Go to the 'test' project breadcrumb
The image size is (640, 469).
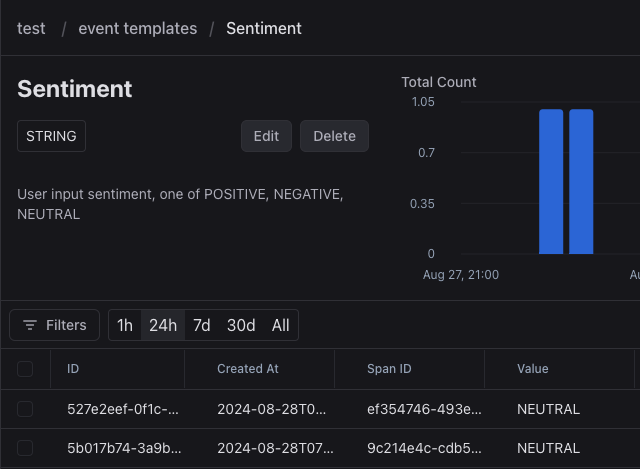tap(31, 28)
